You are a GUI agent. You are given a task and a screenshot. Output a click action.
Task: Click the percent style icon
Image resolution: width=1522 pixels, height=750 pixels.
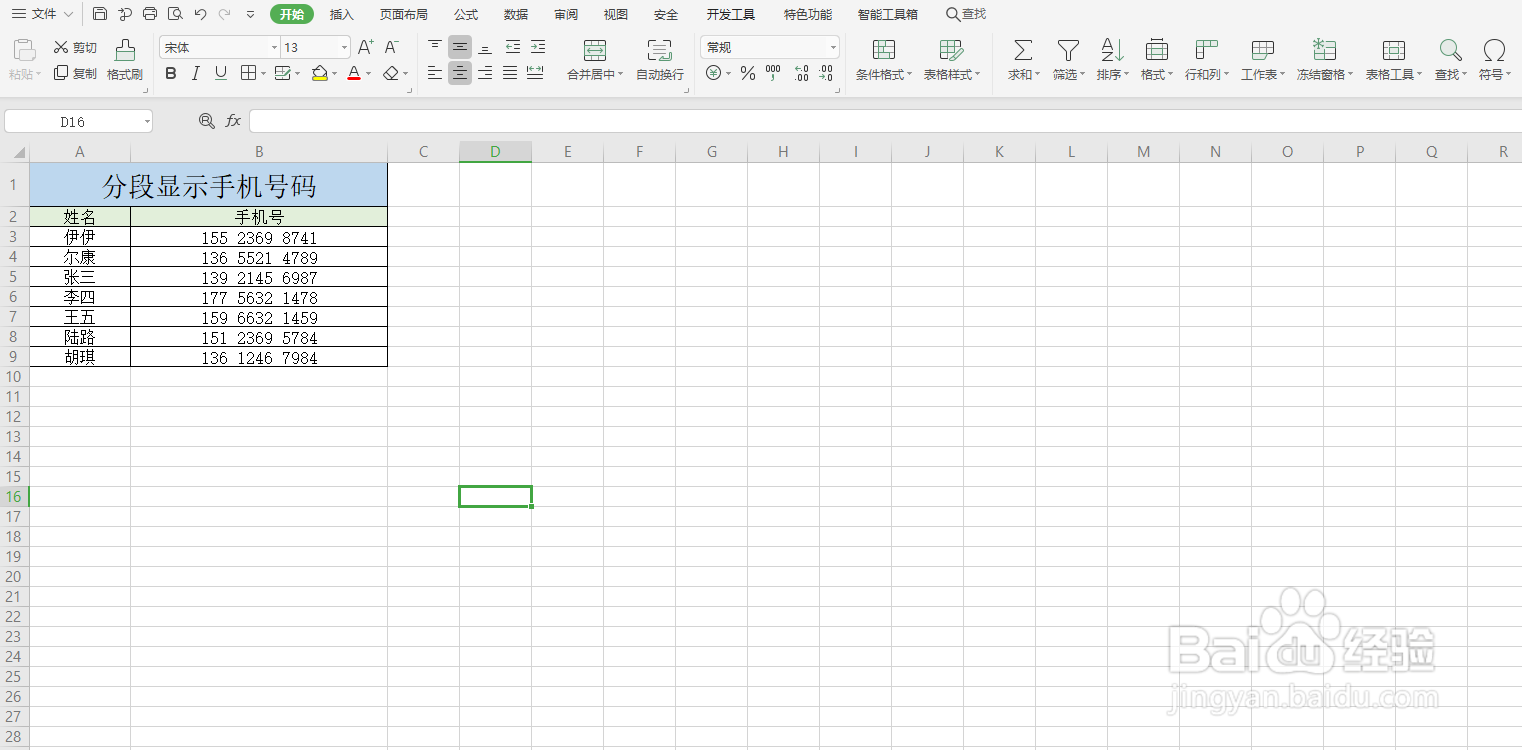click(748, 73)
